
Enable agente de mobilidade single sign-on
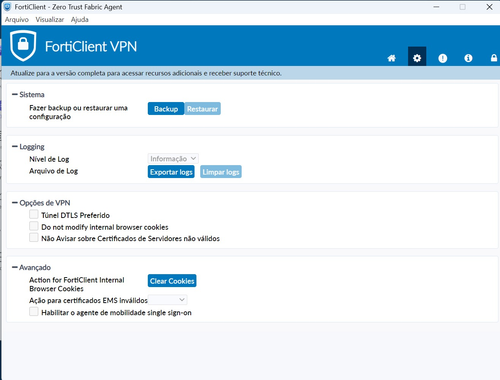pos(34,312)
